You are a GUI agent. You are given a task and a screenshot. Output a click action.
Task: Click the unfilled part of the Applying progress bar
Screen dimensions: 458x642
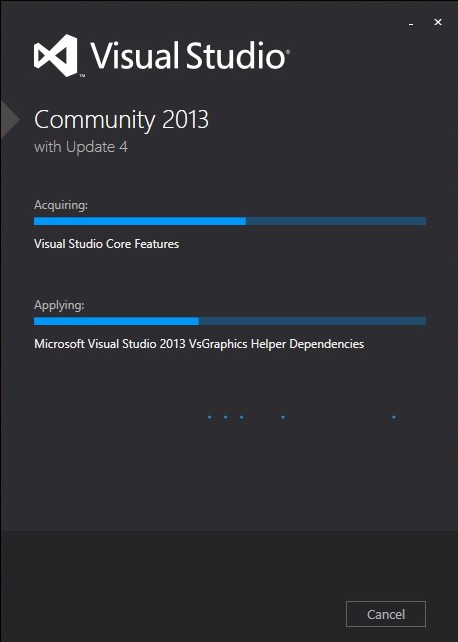click(312, 321)
